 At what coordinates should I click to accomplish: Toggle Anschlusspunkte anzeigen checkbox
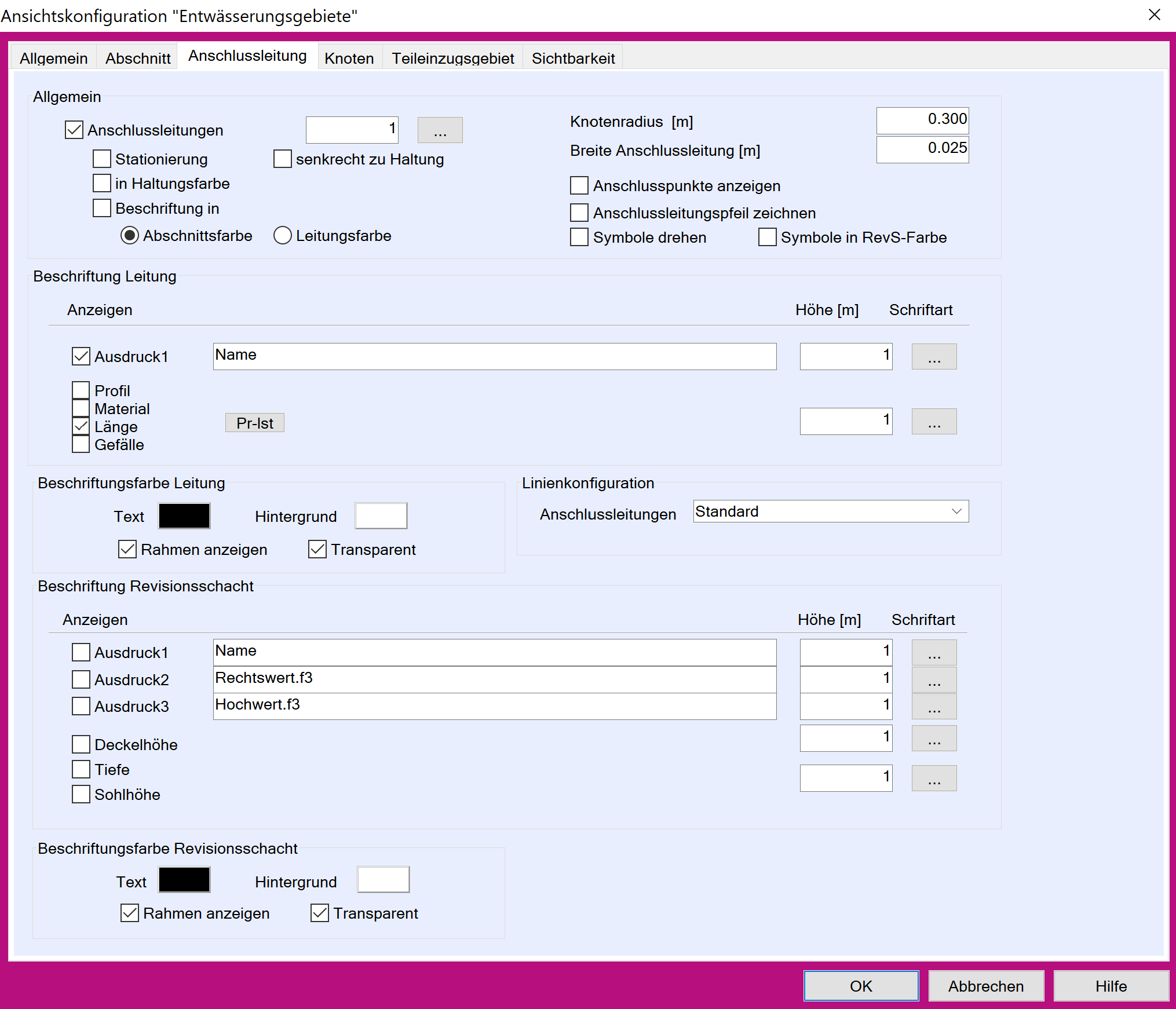click(x=579, y=185)
